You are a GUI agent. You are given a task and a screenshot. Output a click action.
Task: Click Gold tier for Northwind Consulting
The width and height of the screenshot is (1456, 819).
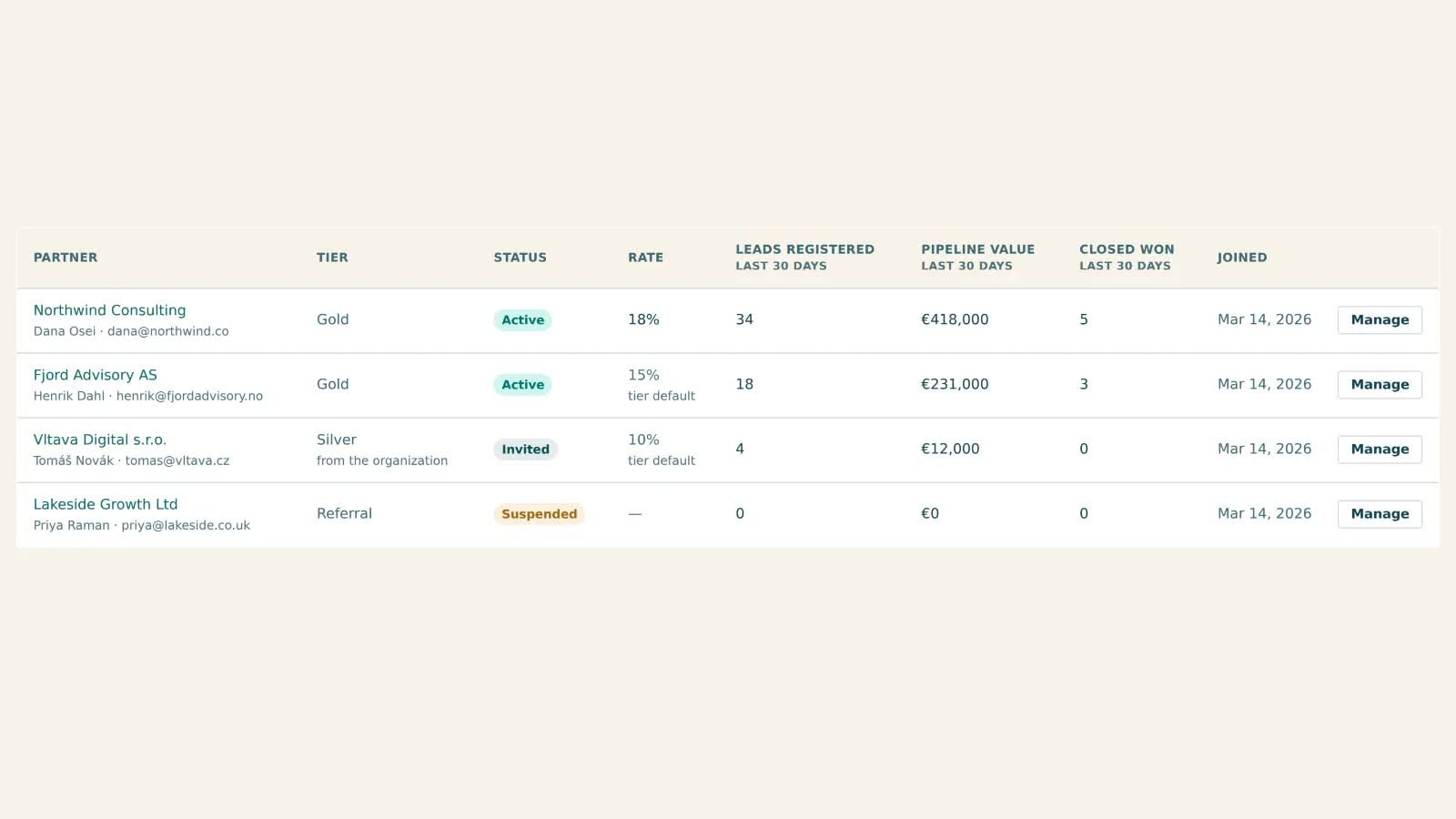click(333, 319)
